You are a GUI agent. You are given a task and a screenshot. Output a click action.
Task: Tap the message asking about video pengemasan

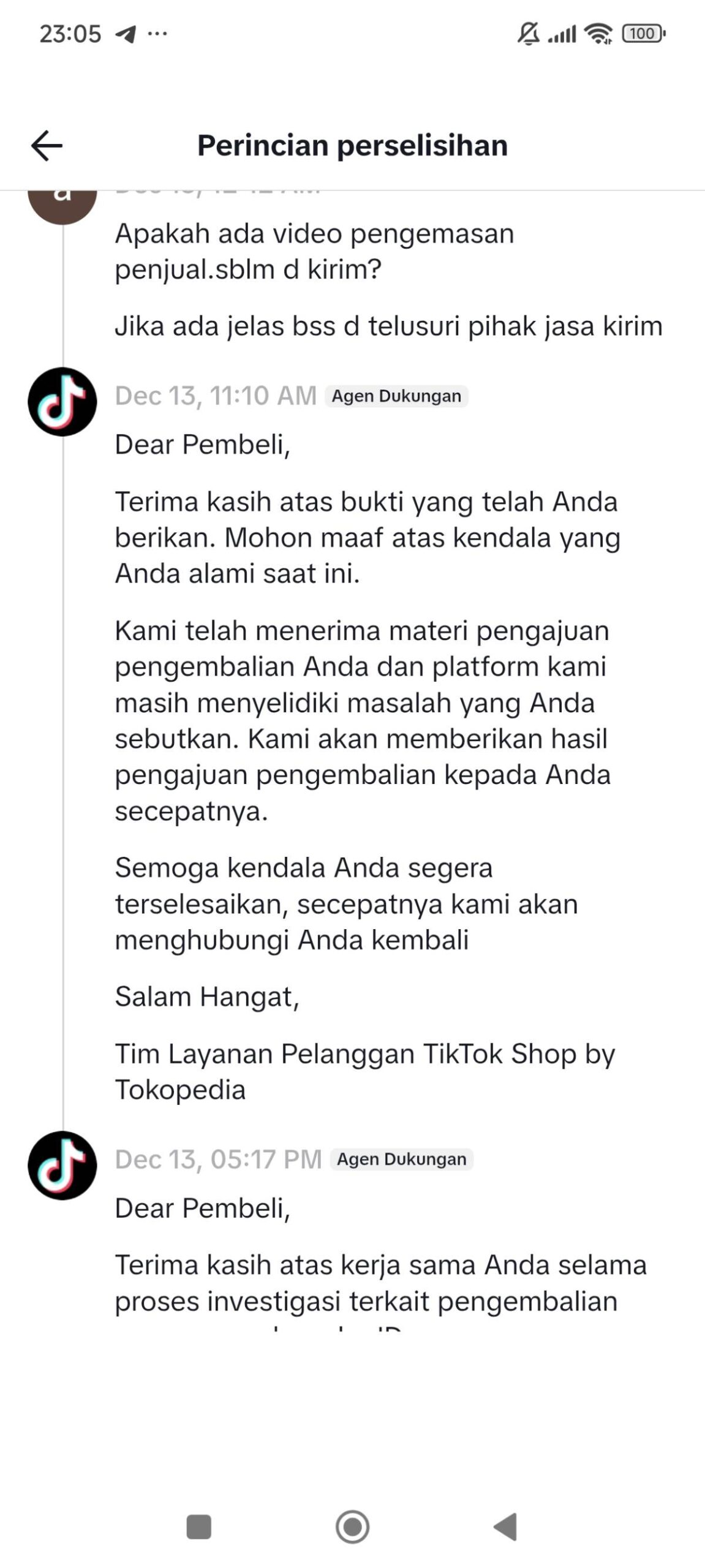click(314, 251)
